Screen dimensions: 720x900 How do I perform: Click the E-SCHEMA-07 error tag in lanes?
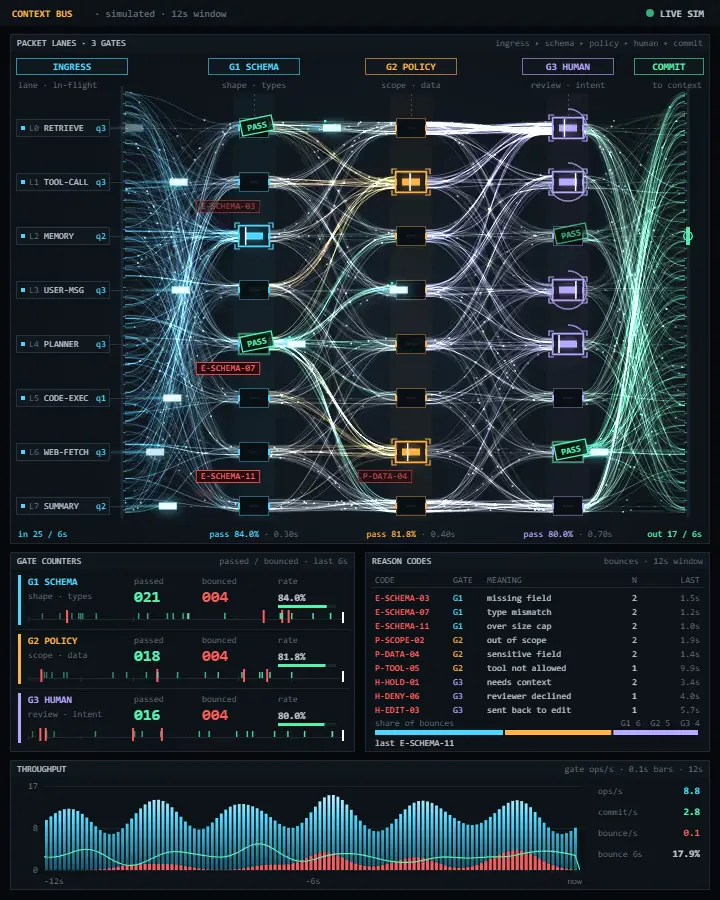click(x=228, y=368)
